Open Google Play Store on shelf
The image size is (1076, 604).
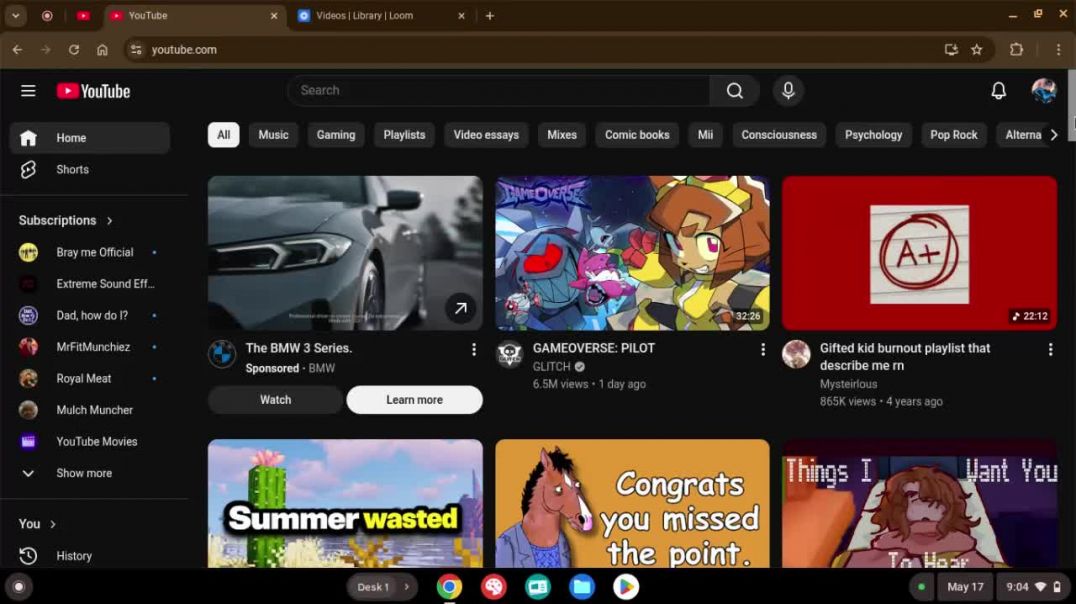click(626, 587)
